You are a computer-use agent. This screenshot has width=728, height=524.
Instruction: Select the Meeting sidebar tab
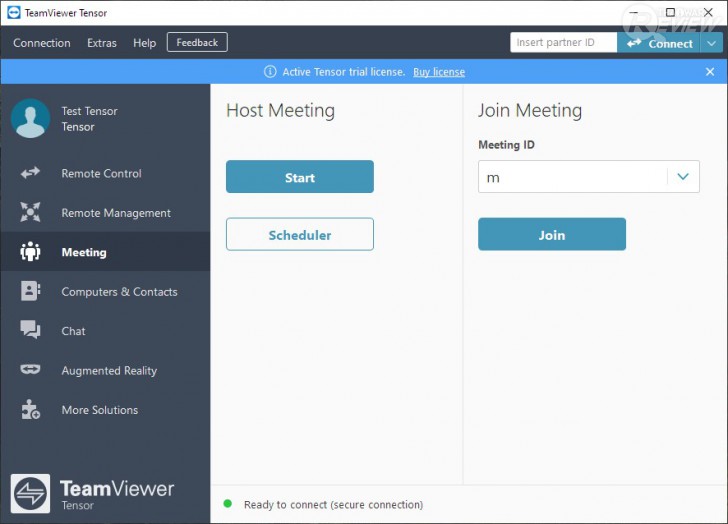[x=105, y=252]
